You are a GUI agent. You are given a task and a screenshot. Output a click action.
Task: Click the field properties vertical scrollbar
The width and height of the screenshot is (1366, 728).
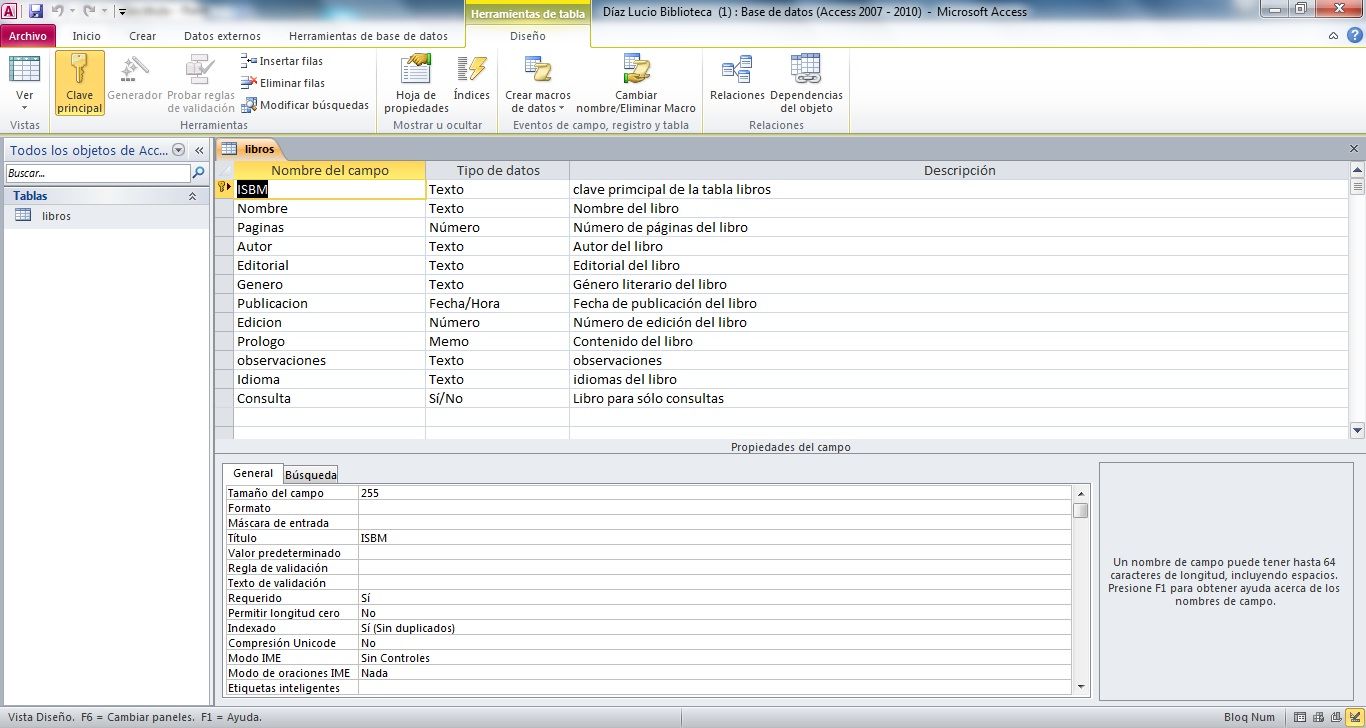[1080, 590]
